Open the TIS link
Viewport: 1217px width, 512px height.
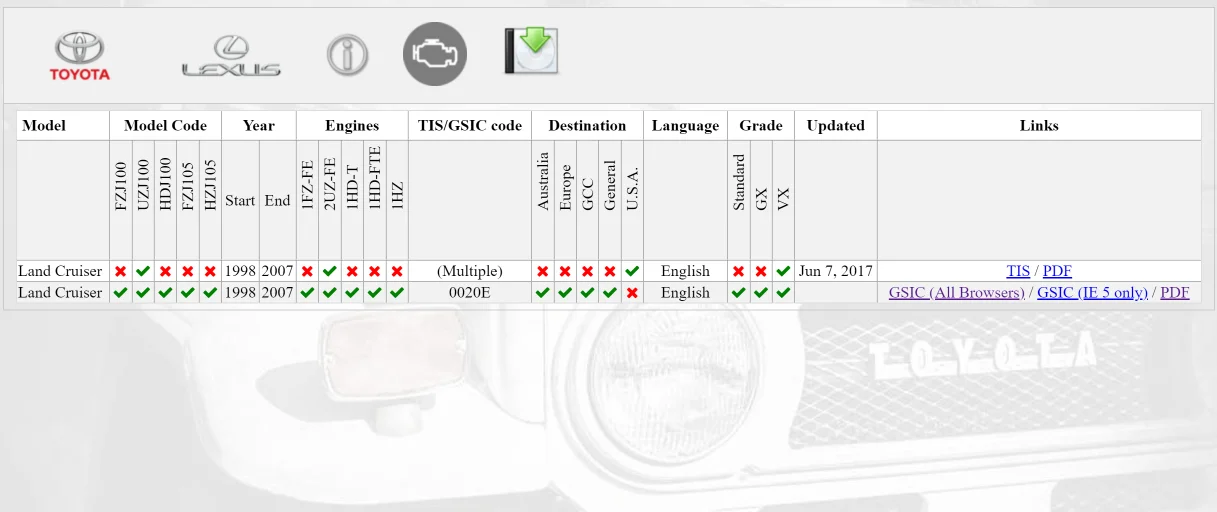(x=1018, y=271)
